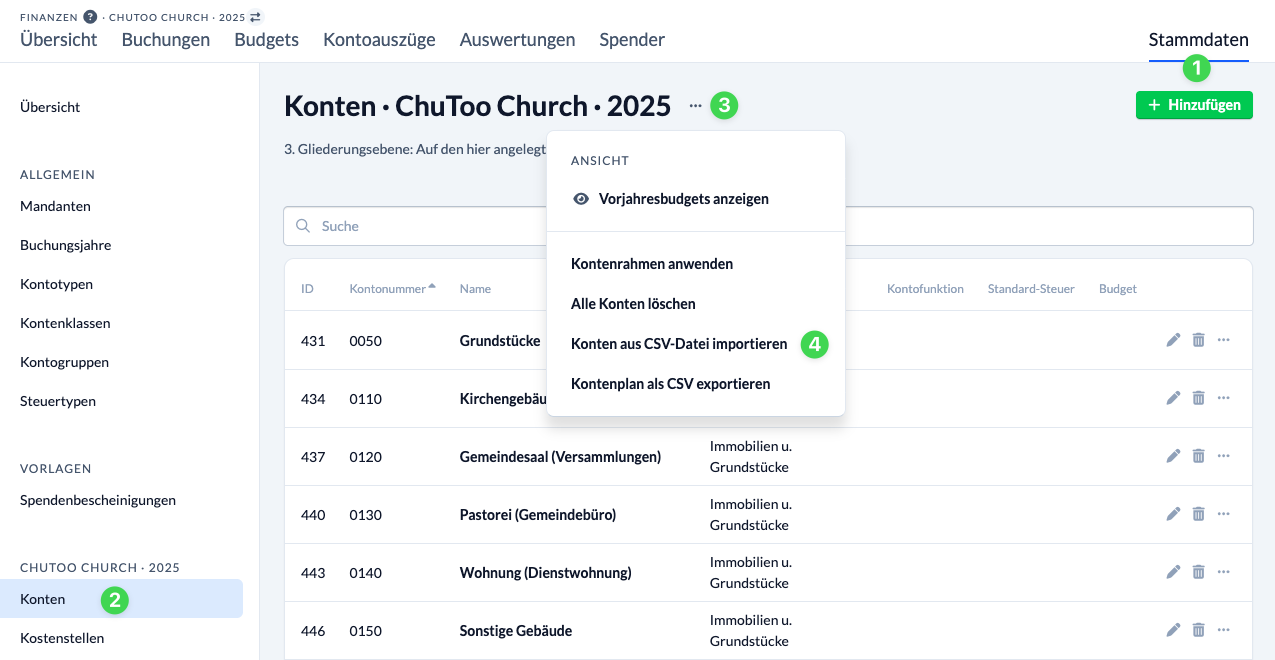This screenshot has height=660, width=1275.
Task: Select Kontenplan als CSV exportieren
Action: (670, 384)
